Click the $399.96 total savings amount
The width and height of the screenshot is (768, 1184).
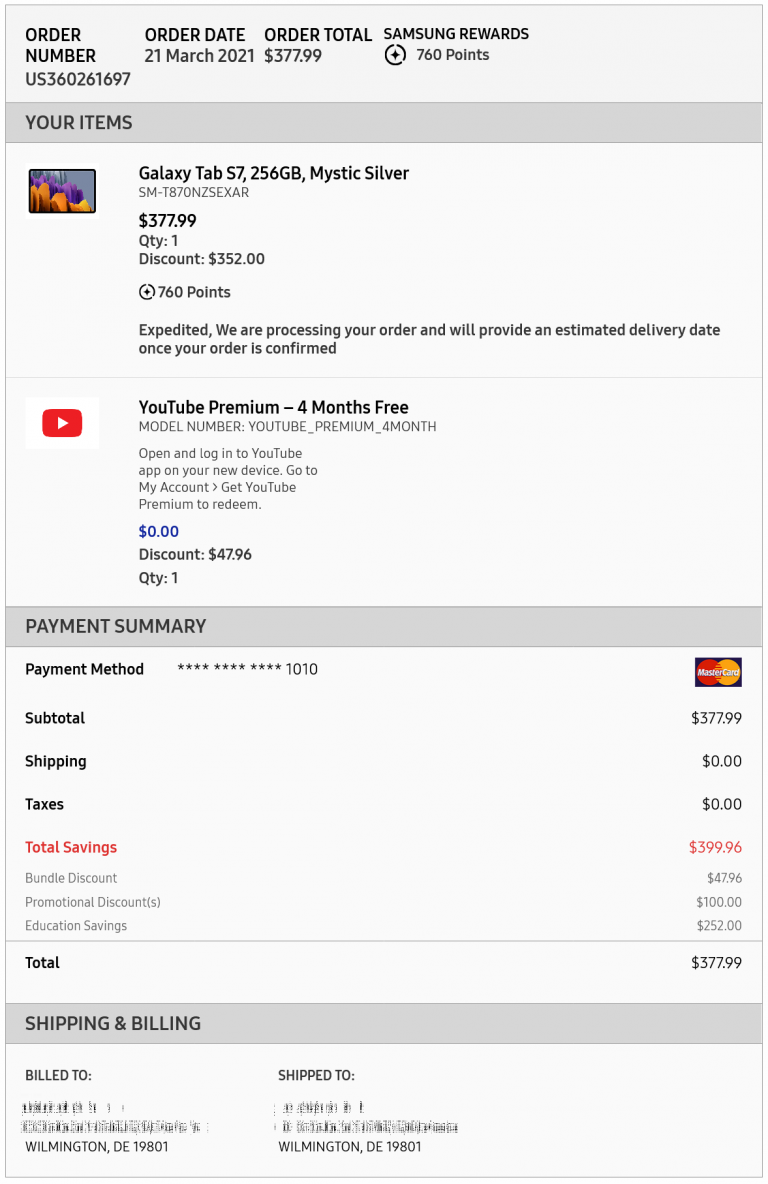pos(715,847)
